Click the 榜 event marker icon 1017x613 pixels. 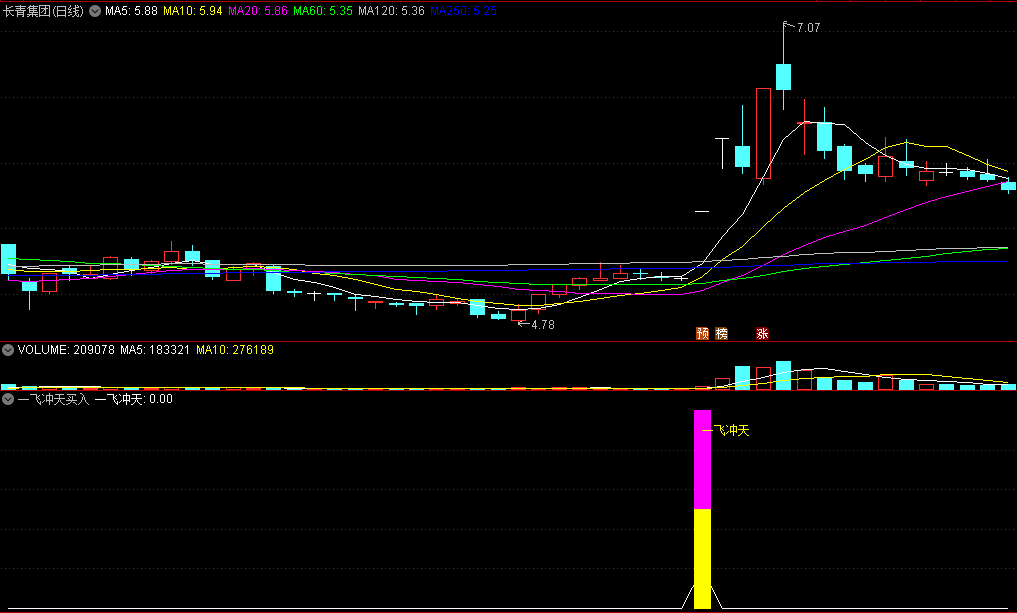click(x=721, y=333)
